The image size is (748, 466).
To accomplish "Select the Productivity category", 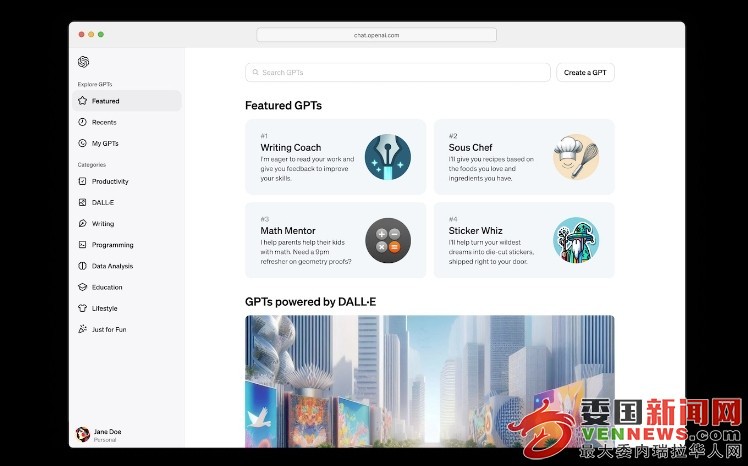I will [127, 181].
